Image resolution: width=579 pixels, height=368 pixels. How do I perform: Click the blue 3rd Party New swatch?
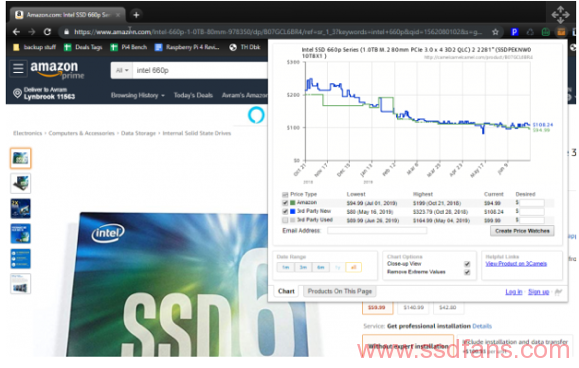[292, 211]
